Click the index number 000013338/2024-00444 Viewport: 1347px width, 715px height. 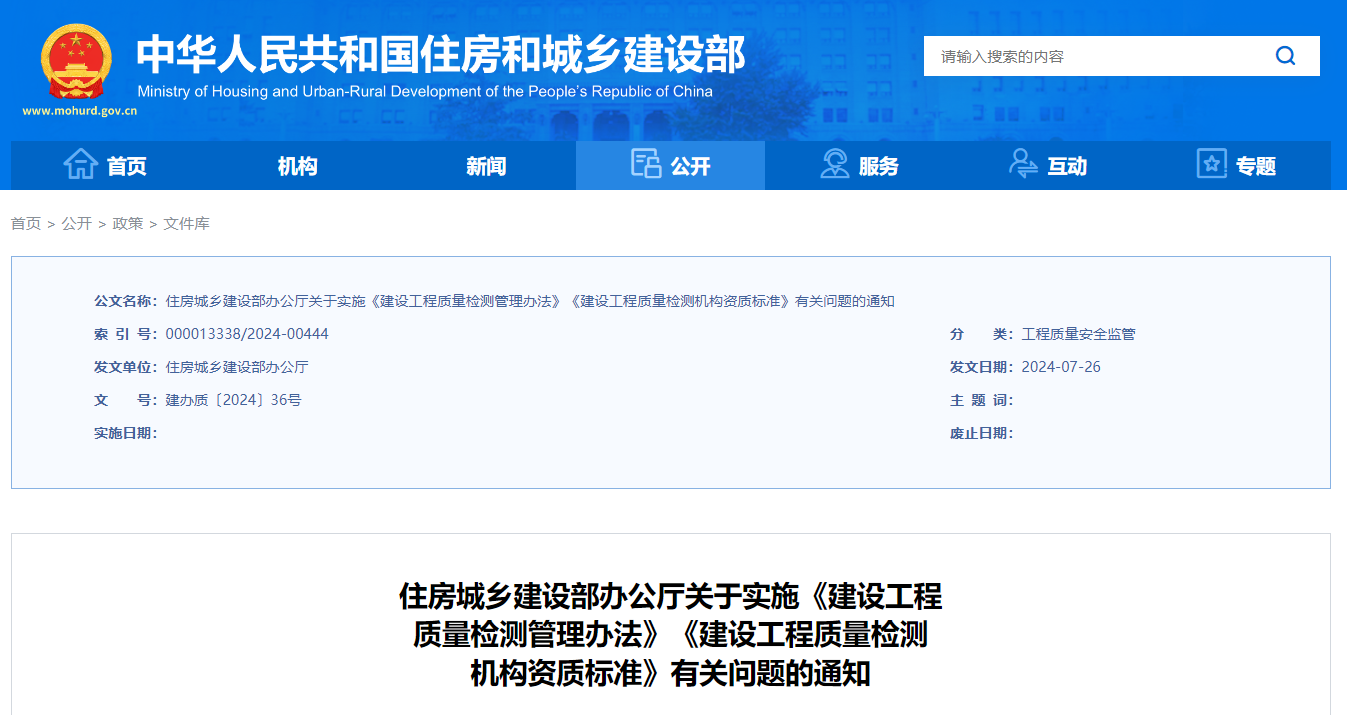pos(247,334)
